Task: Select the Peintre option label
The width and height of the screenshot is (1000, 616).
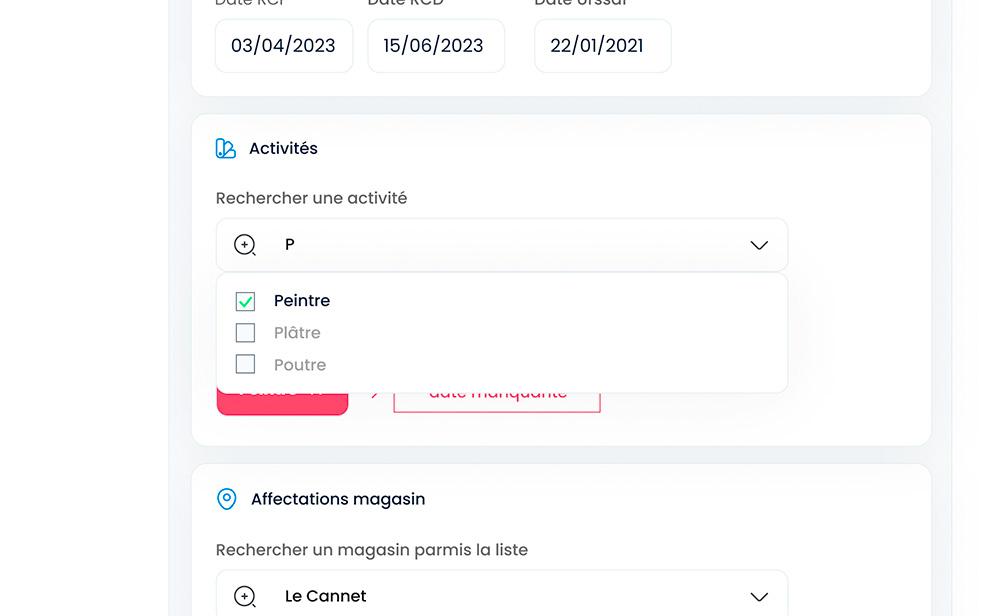Action: [x=302, y=301]
